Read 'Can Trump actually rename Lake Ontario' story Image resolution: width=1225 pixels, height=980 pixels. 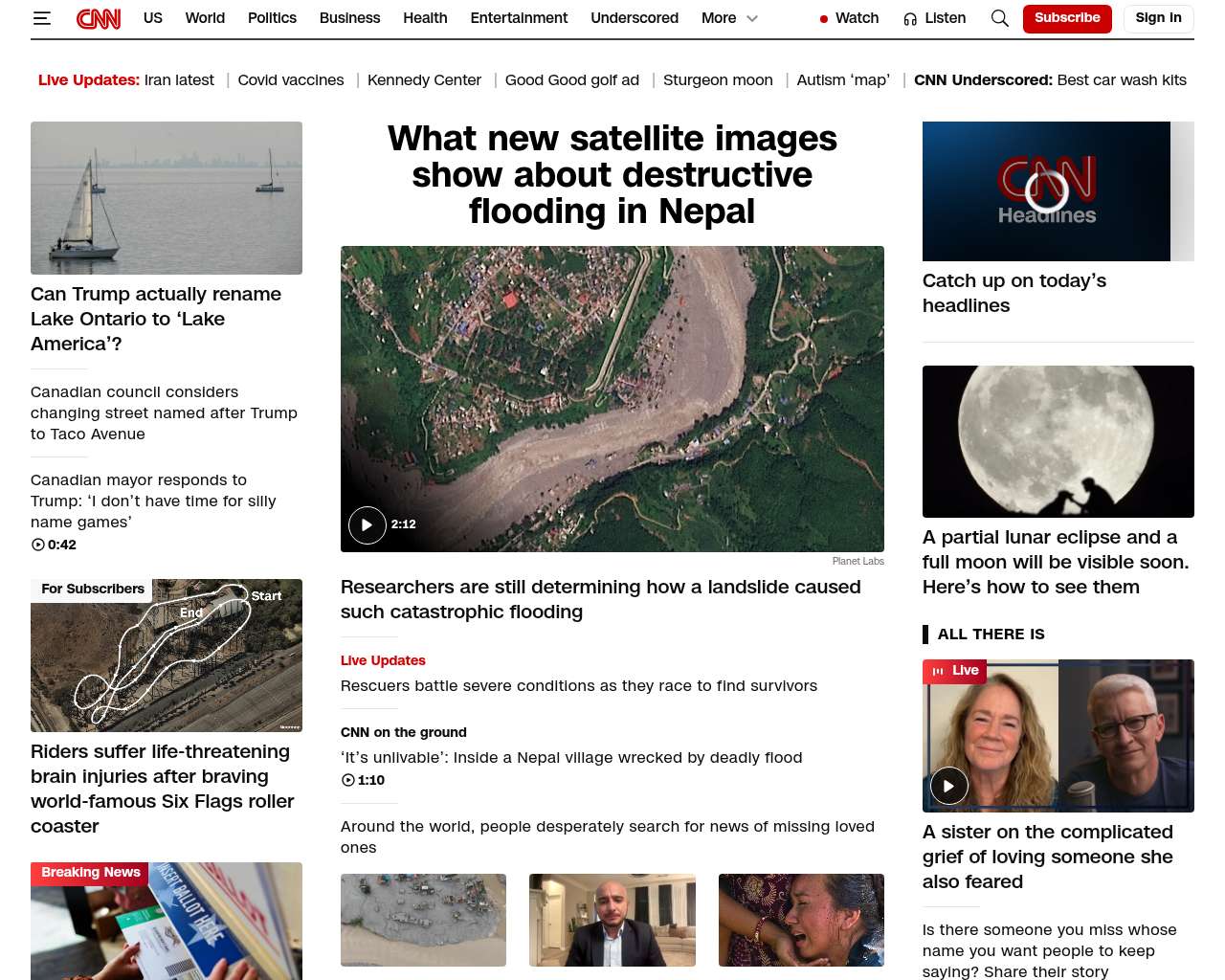point(156,319)
